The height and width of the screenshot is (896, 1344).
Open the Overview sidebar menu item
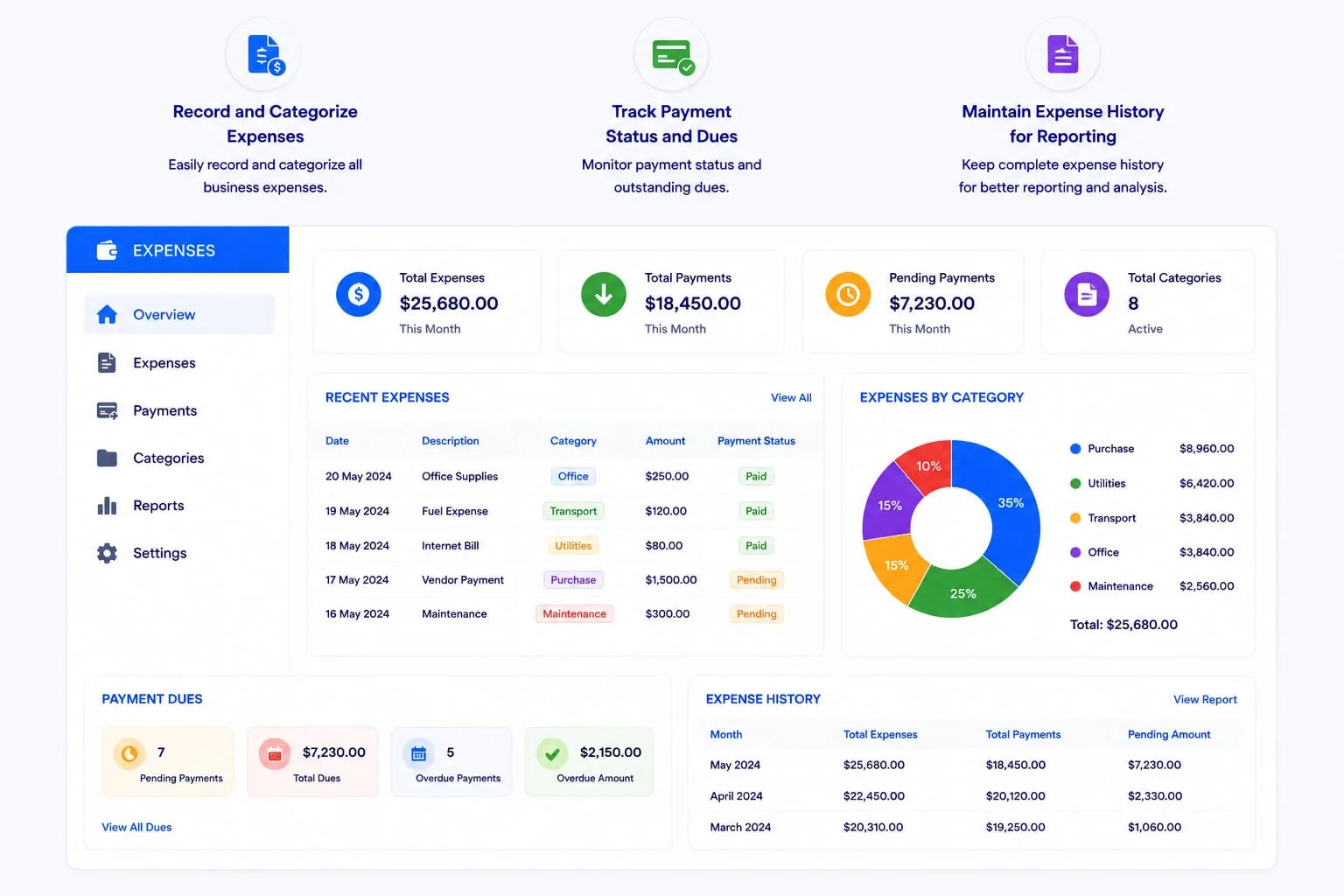(179, 314)
